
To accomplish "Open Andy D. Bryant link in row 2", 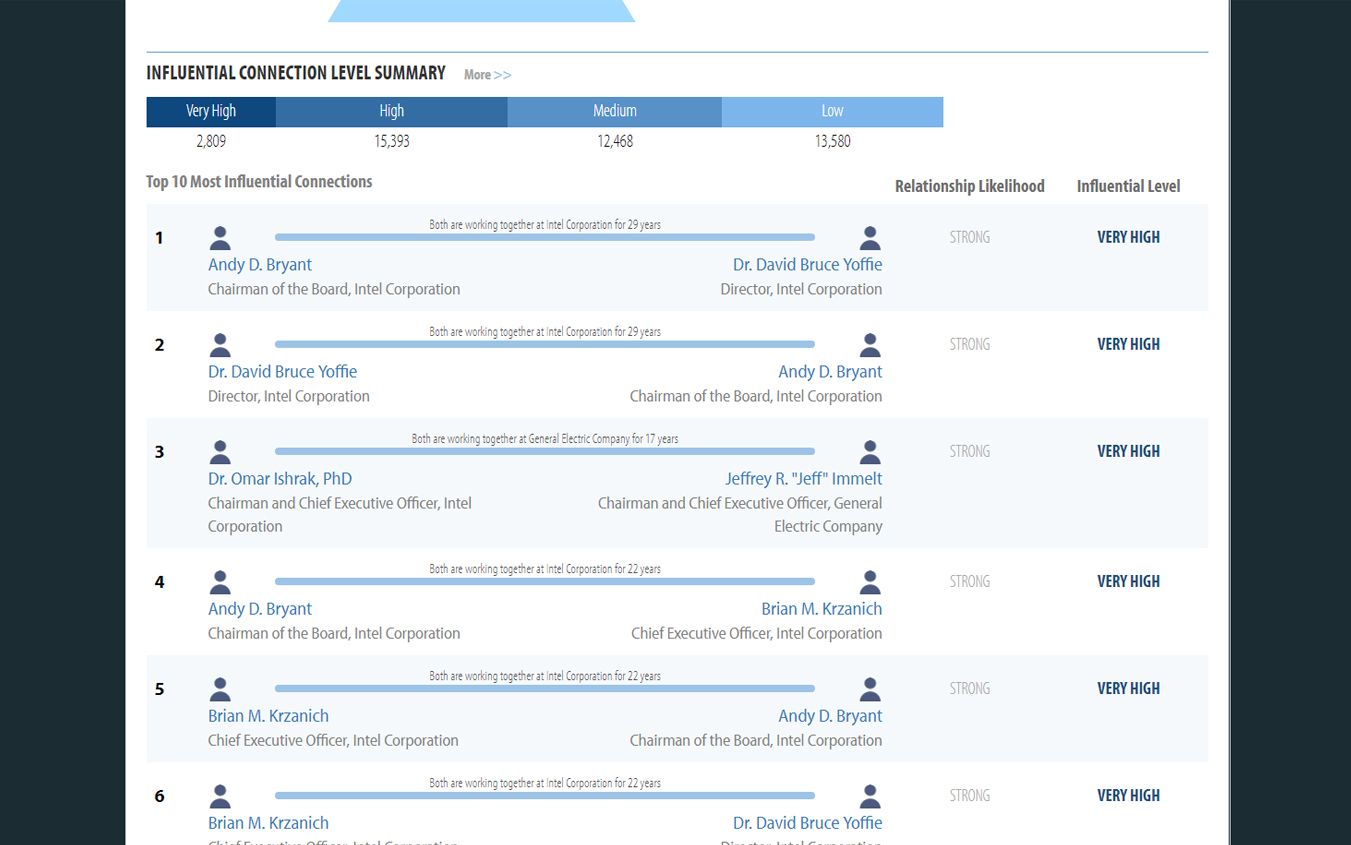I will [x=831, y=372].
